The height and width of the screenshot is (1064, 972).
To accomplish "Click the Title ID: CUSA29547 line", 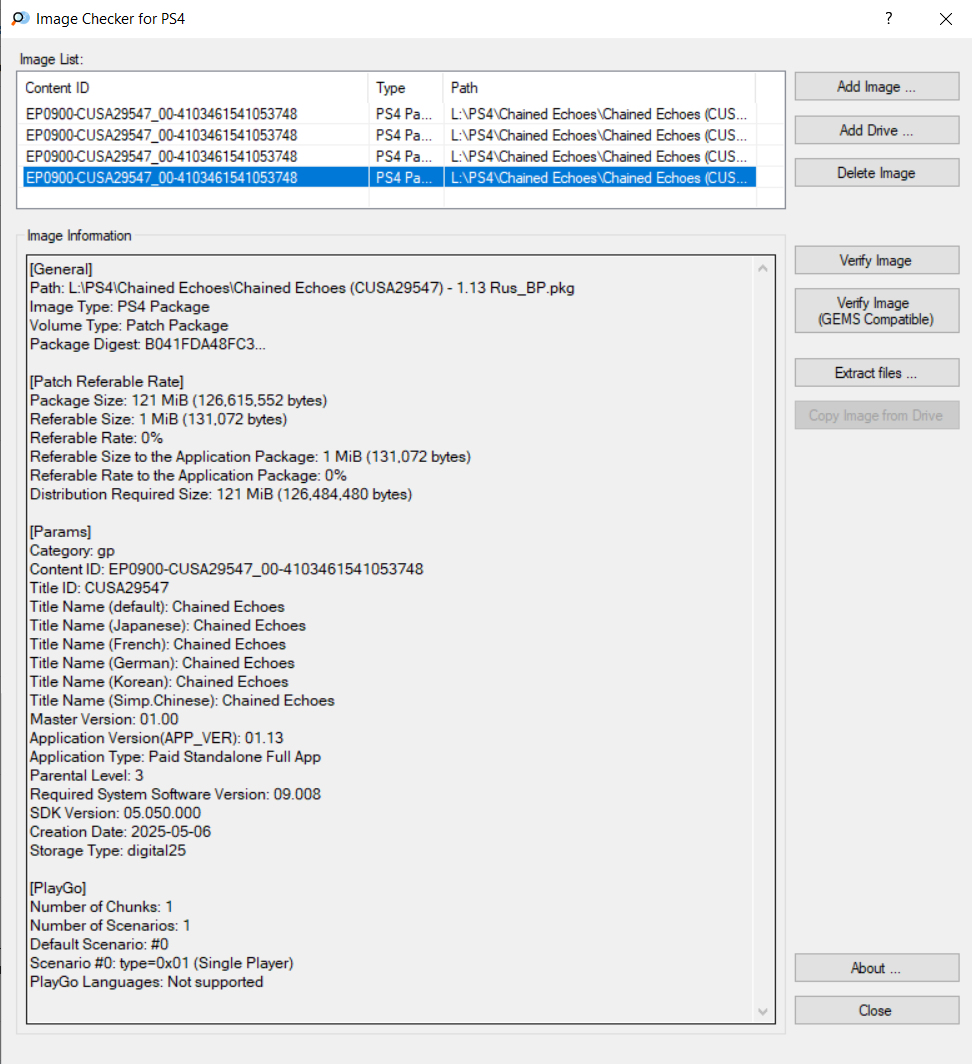I will (x=99, y=588).
